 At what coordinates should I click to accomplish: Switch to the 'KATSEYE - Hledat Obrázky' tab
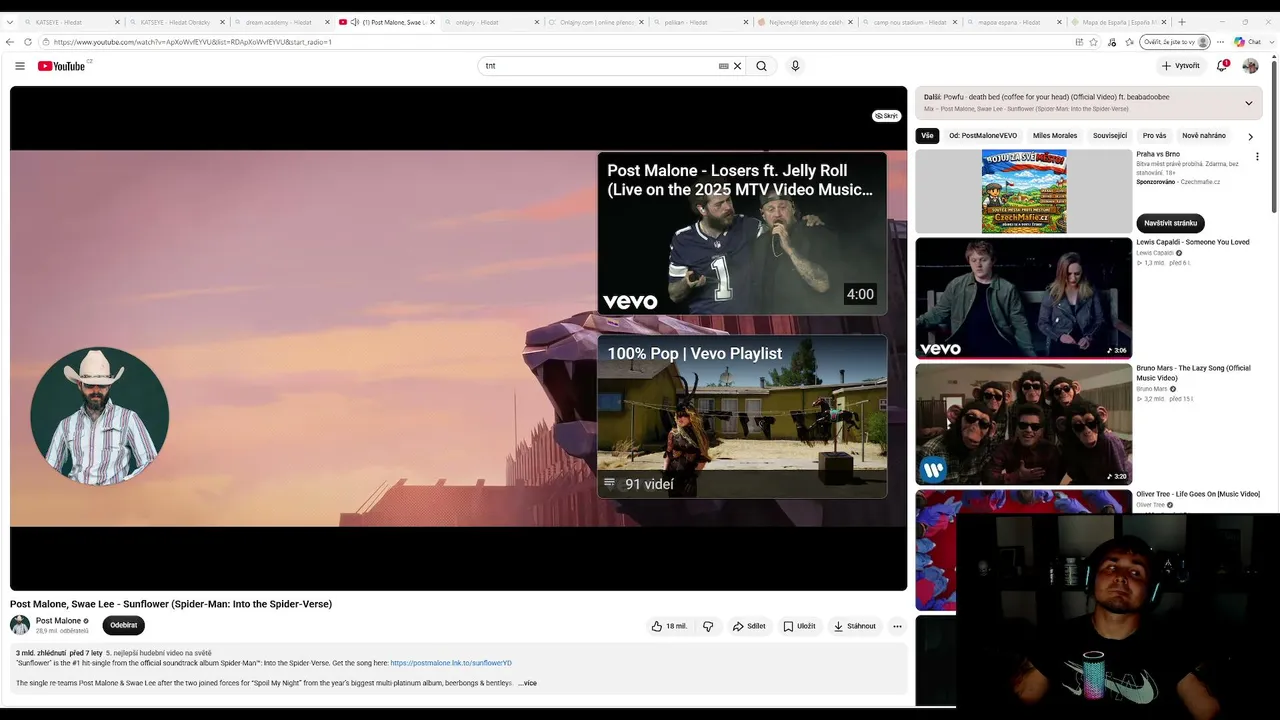pos(176,22)
